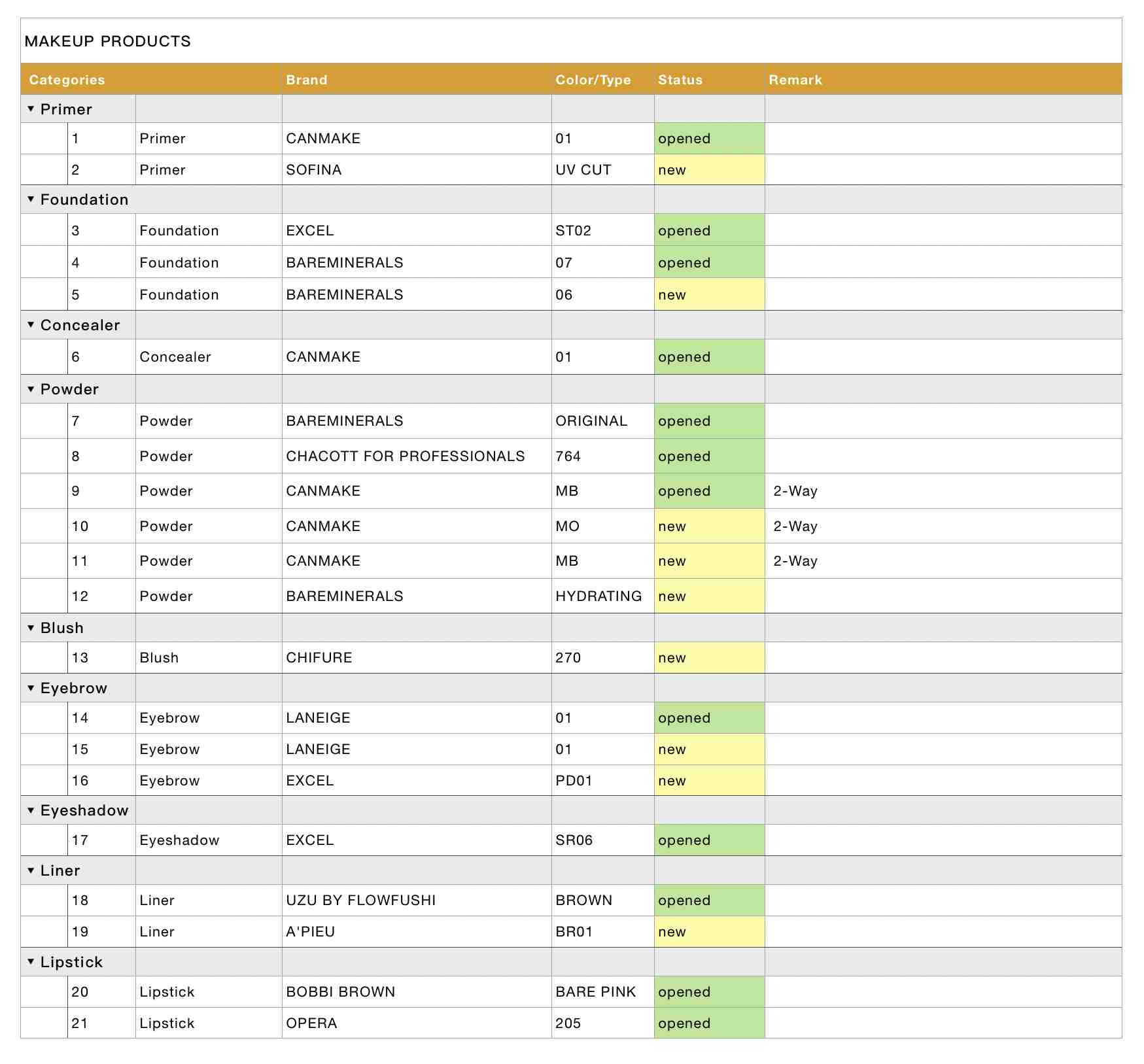Select the Eyeshadow cell in row 17
This screenshot has height=1064, width=1144.
coord(209,840)
